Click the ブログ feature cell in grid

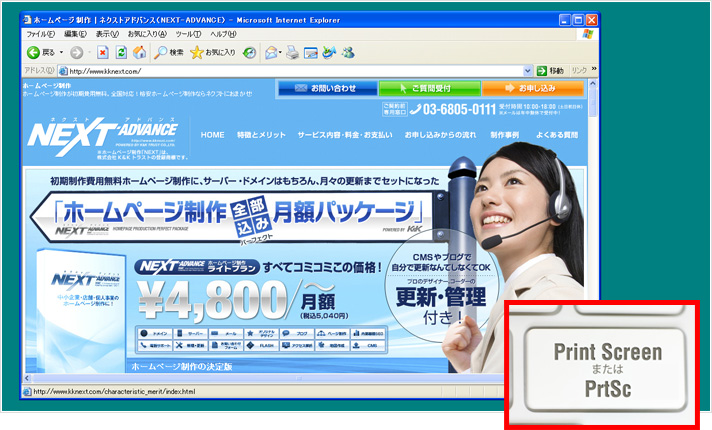coord(297,333)
